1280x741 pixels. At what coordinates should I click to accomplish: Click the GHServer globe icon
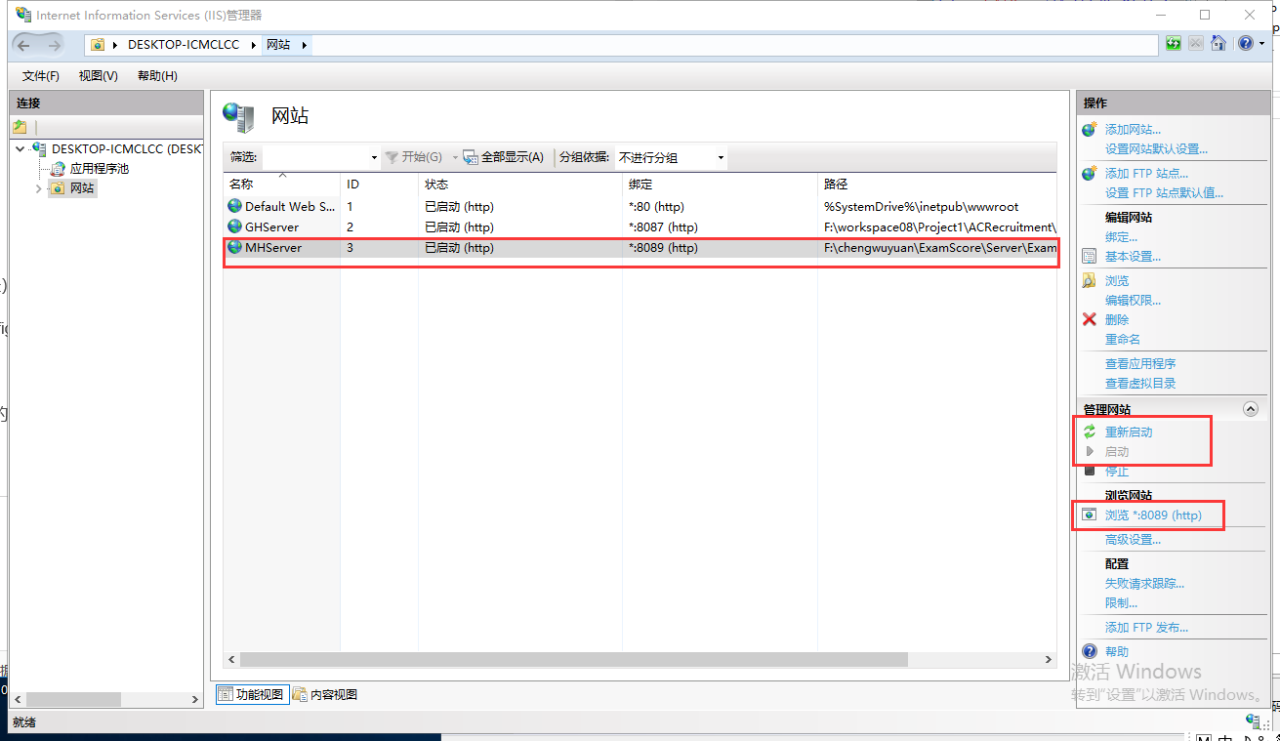coord(235,227)
